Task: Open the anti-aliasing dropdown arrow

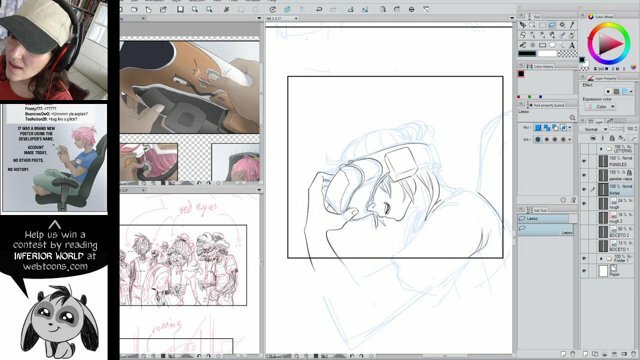Action: [x=571, y=139]
